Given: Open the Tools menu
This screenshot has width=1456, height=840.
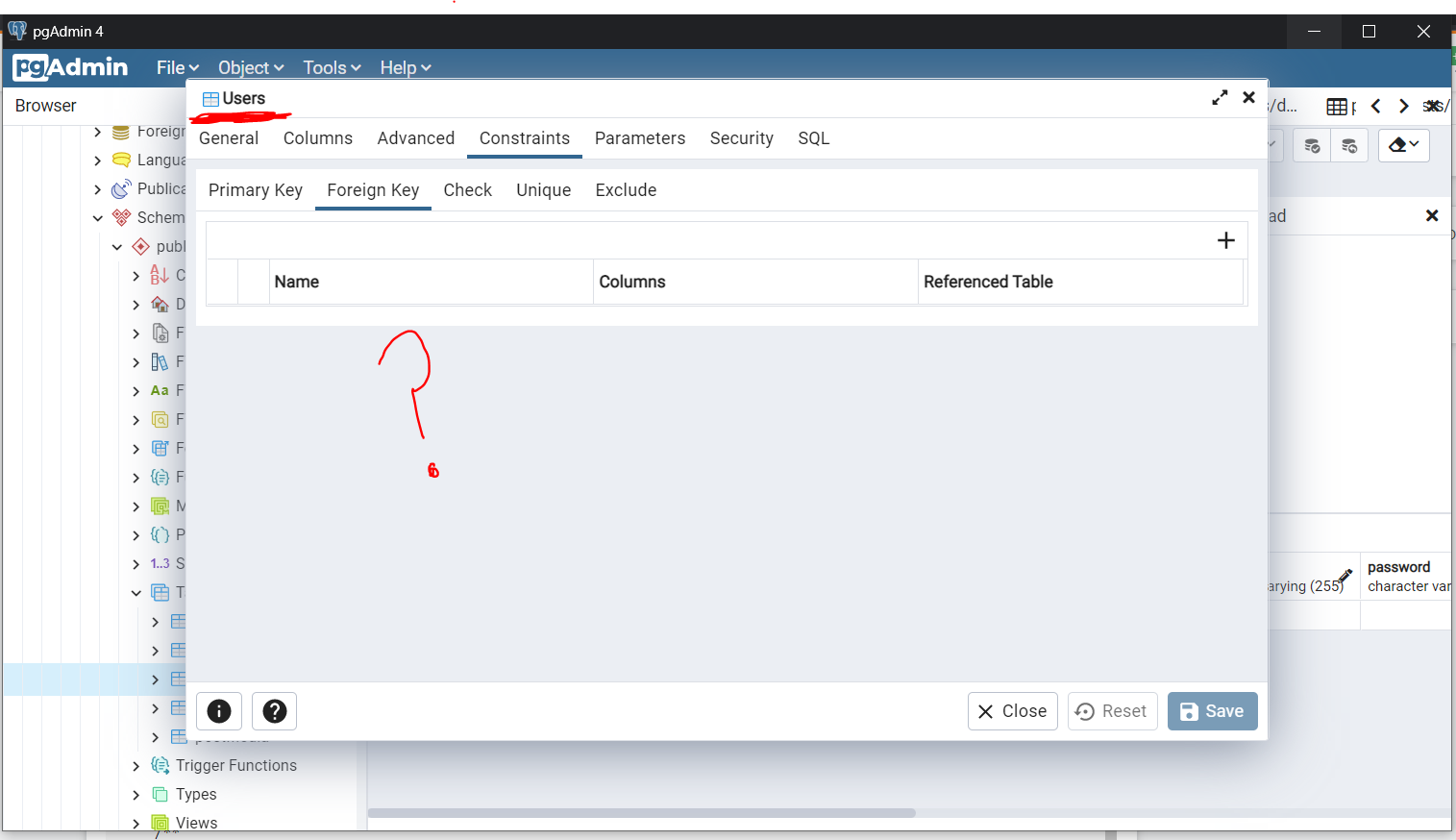Looking at the screenshot, I should pyautogui.click(x=332, y=67).
